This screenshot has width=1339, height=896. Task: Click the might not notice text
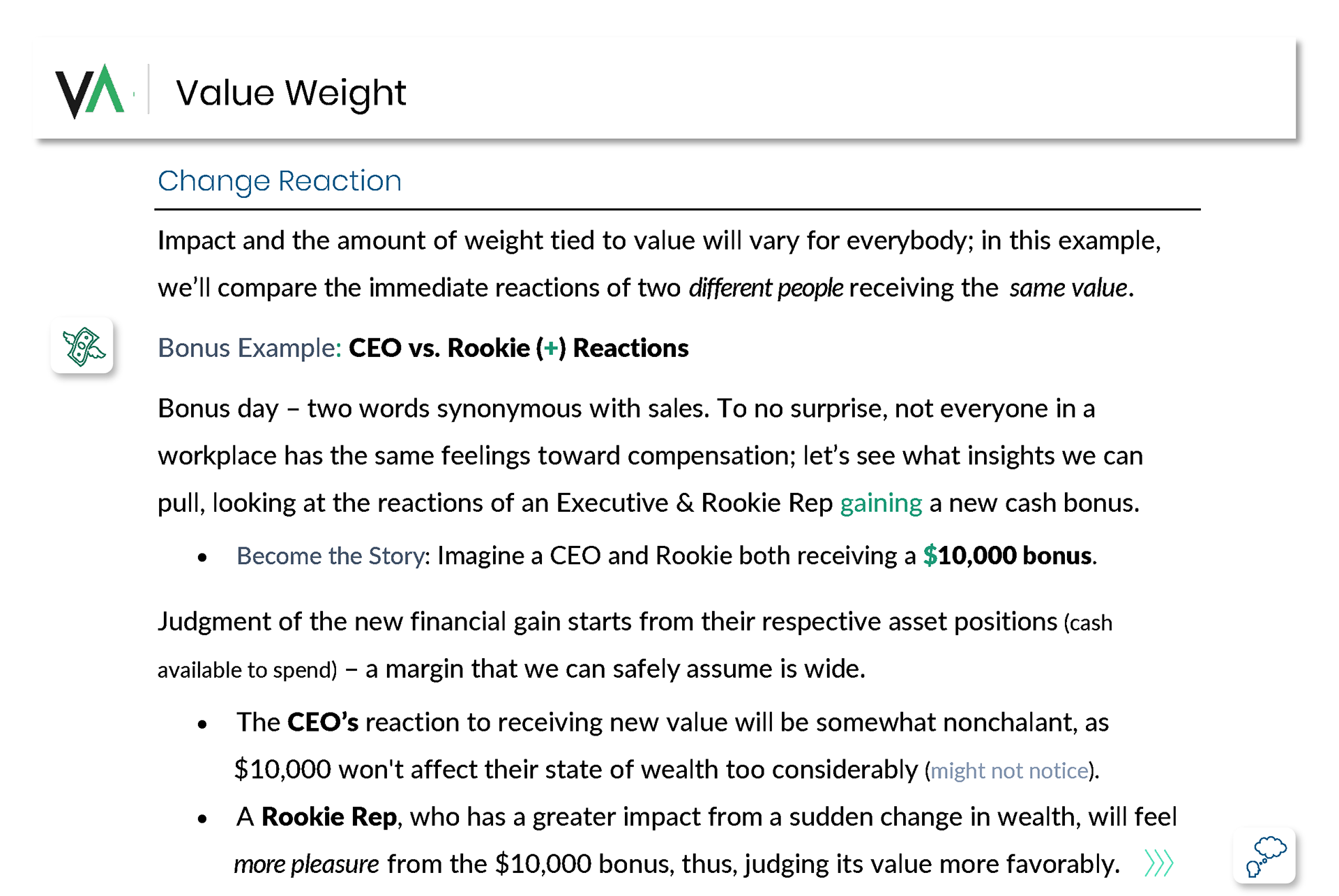(x=1009, y=770)
